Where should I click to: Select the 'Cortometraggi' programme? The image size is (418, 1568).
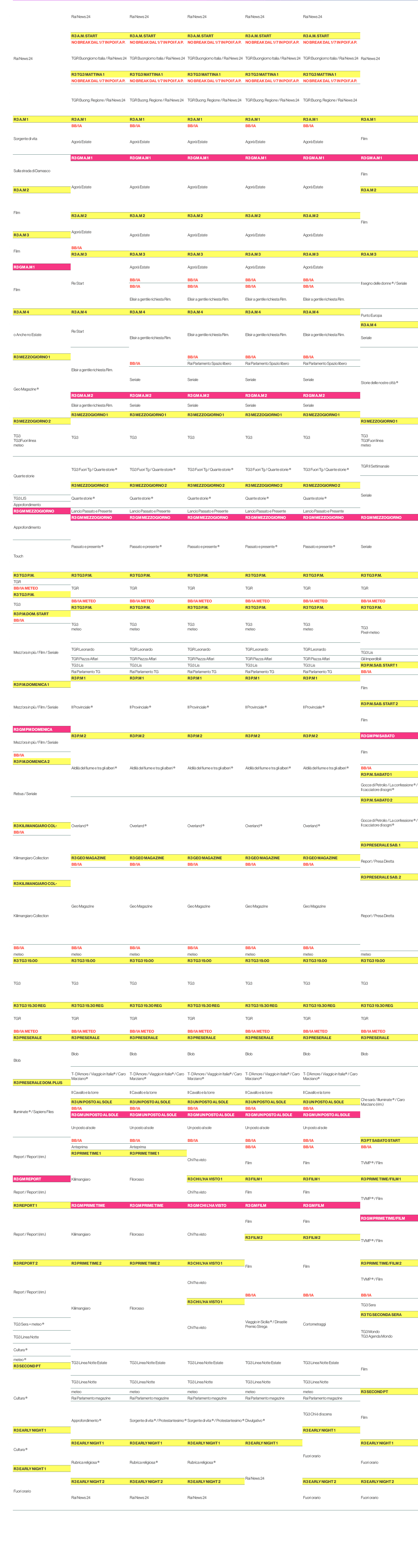click(x=314, y=1324)
